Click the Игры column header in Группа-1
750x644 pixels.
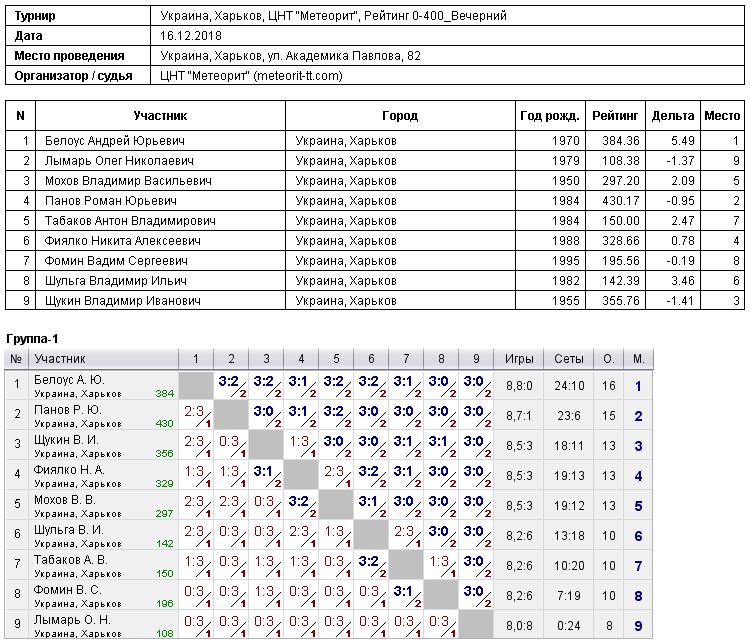click(x=519, y=359)
